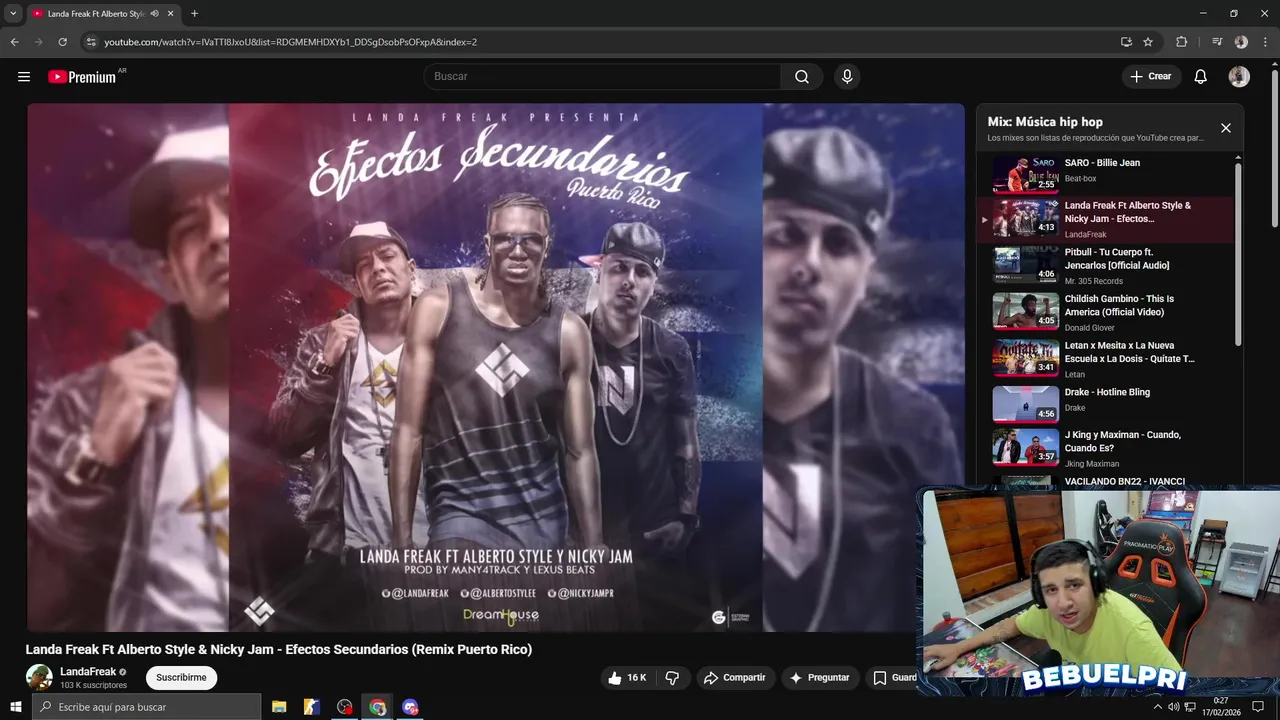Select Pitbull - Tu Cuerpo playlist item
Screen dimensions: 1280x720
[x=1104, y=266]
